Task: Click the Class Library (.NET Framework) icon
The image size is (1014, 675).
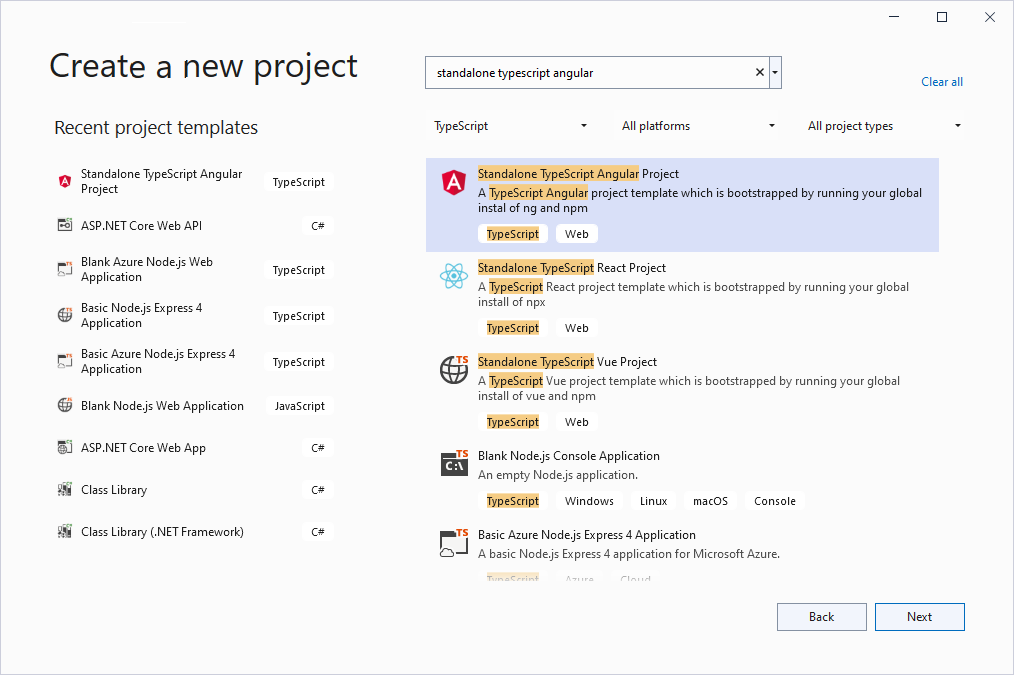Action: click(65, 531)
